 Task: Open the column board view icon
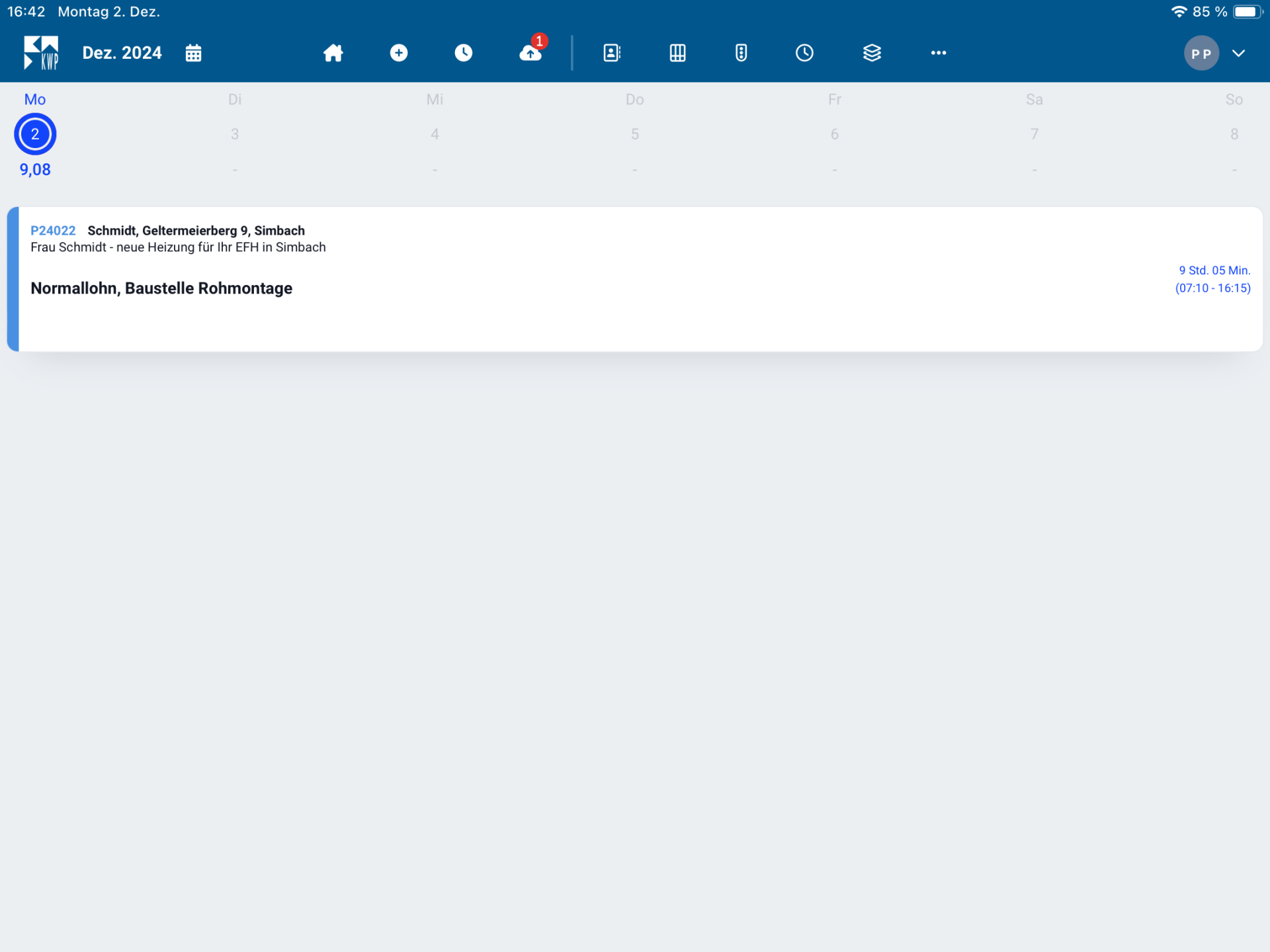pyautogui.click(x=677, y=53)
